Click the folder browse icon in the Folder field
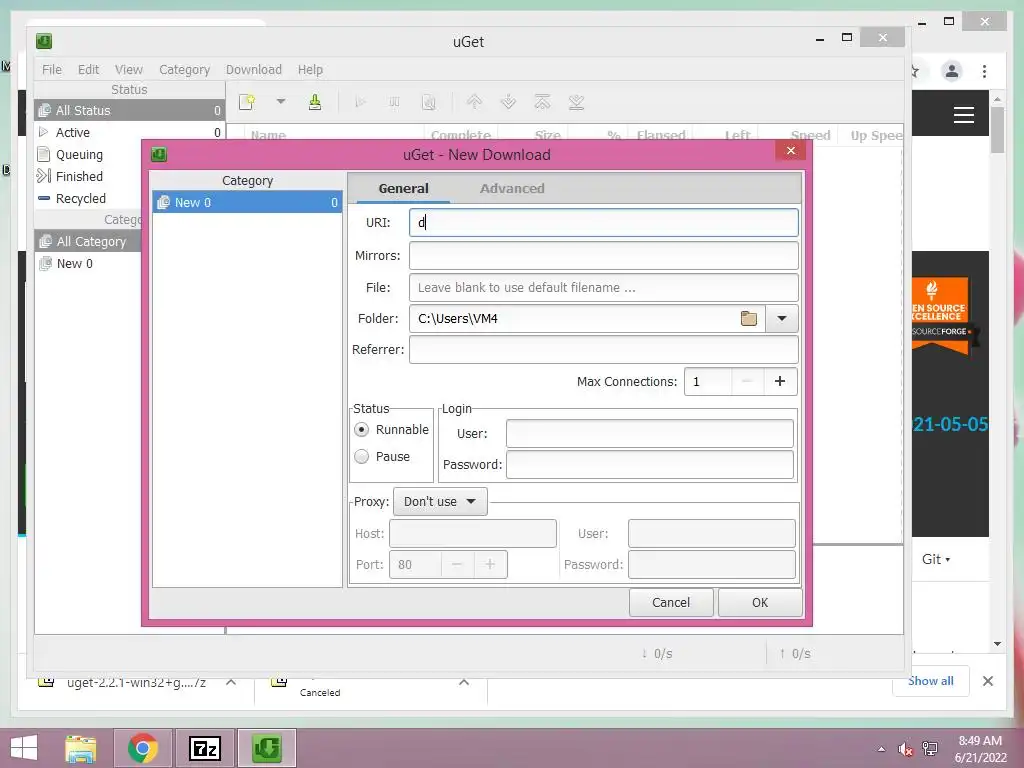1024x768 pixels. (x=749, y=319)
